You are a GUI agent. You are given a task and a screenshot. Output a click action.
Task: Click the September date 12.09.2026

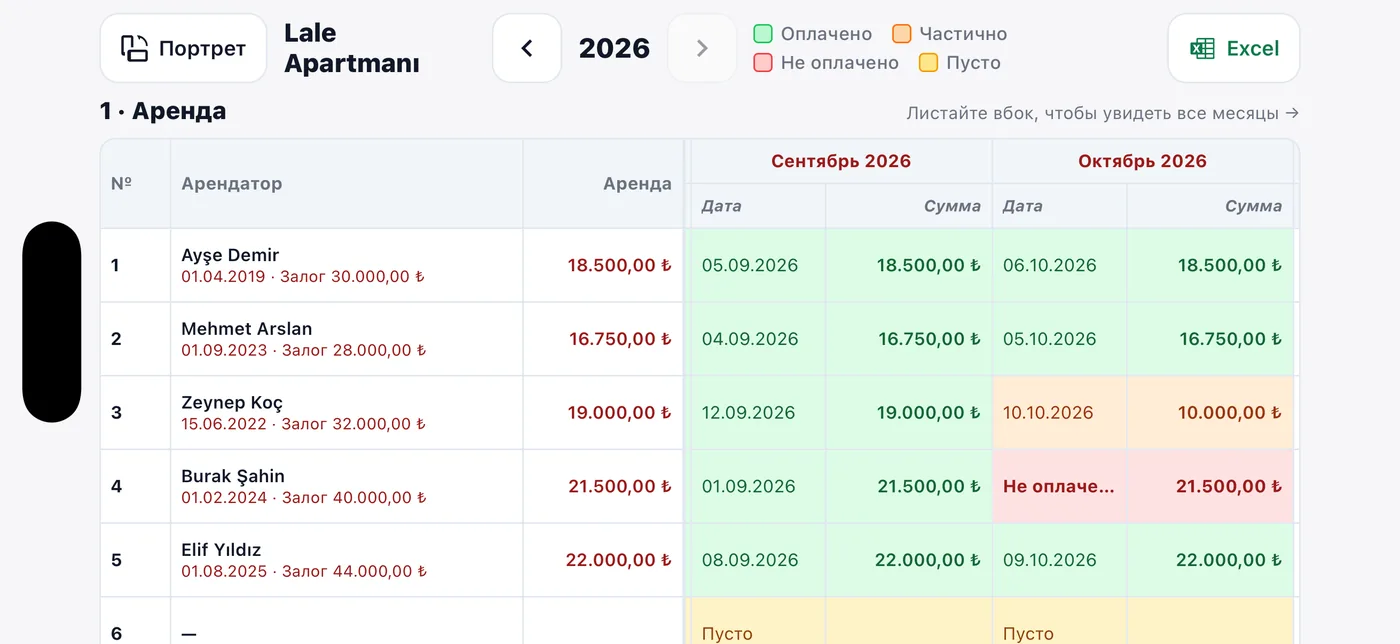click(749, 413)
